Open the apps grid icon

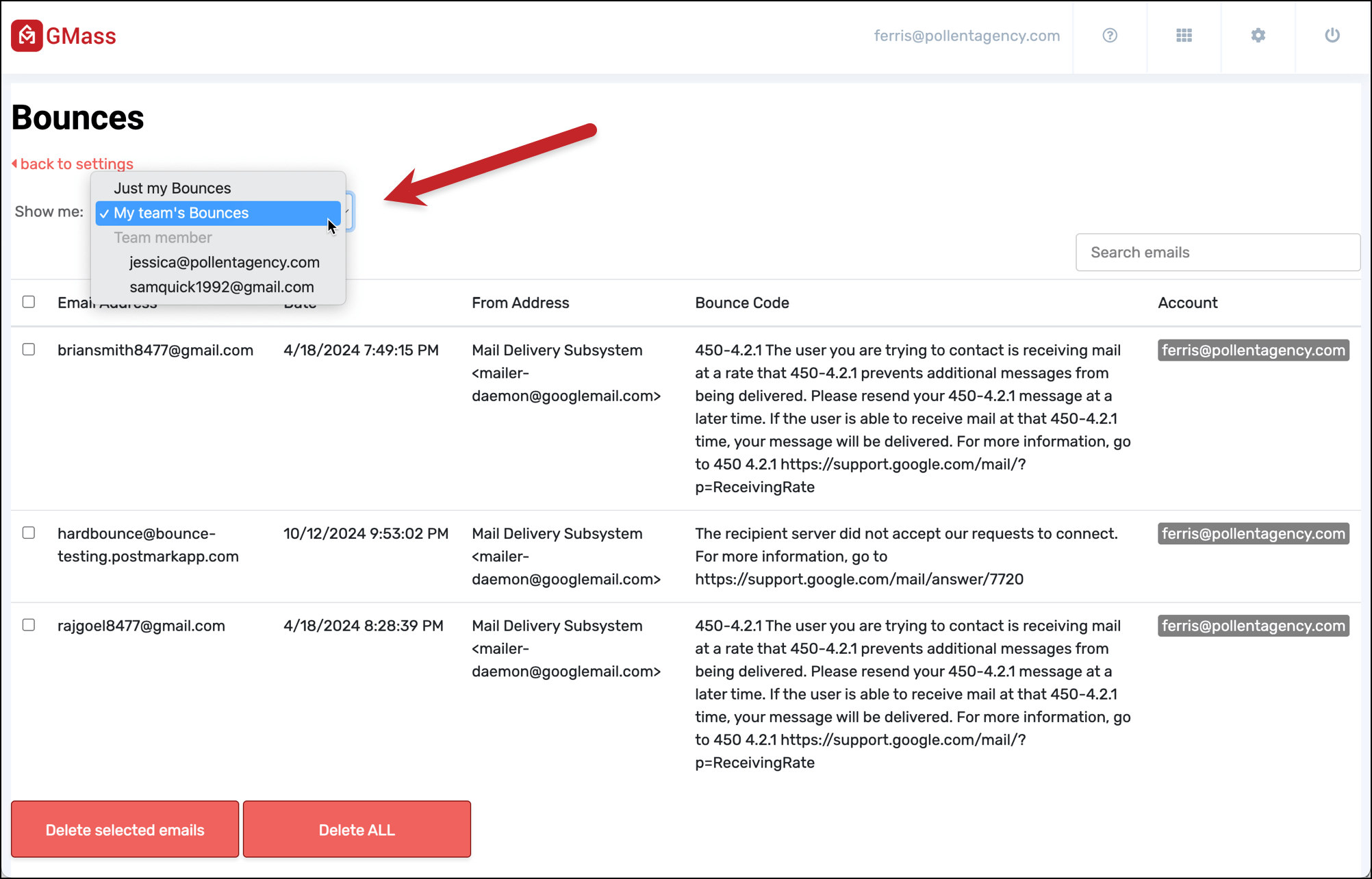(1184, 36)
